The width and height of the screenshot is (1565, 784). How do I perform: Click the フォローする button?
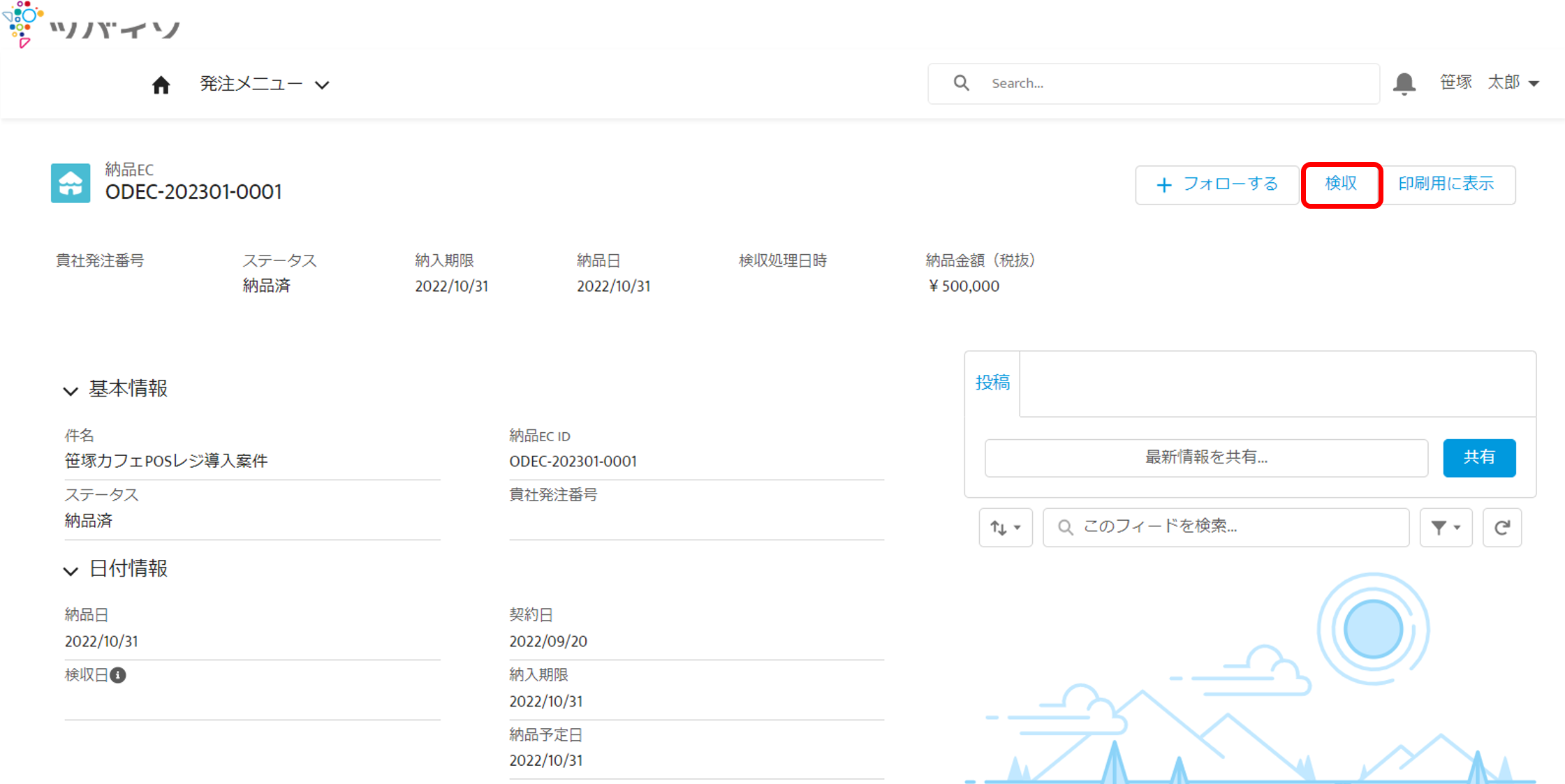click(1217, 184)
